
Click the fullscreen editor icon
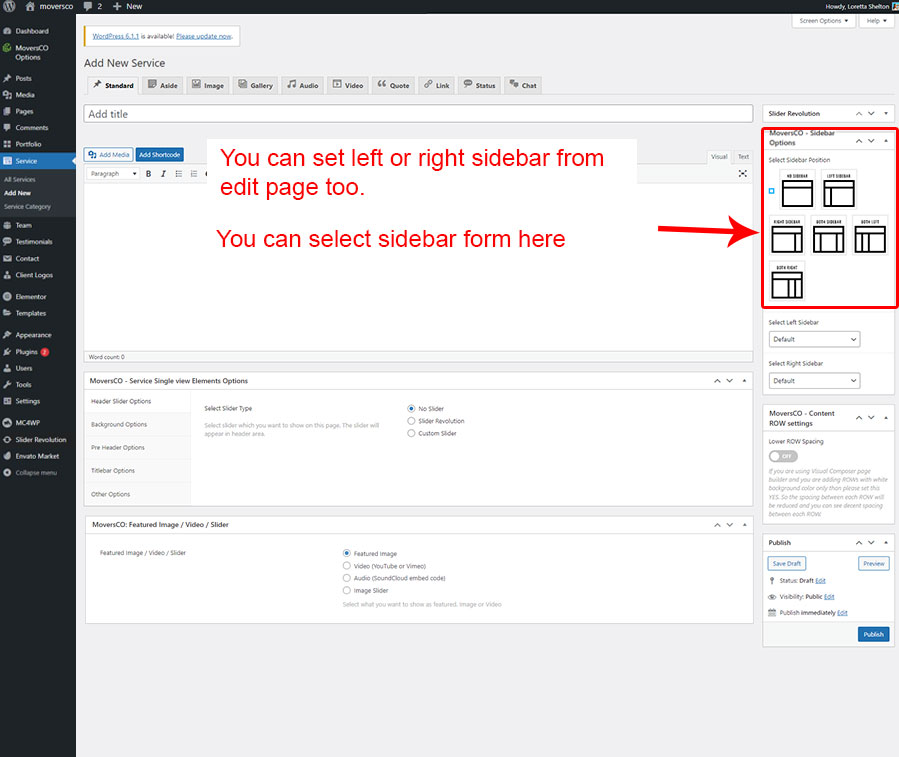pos(743,174)
